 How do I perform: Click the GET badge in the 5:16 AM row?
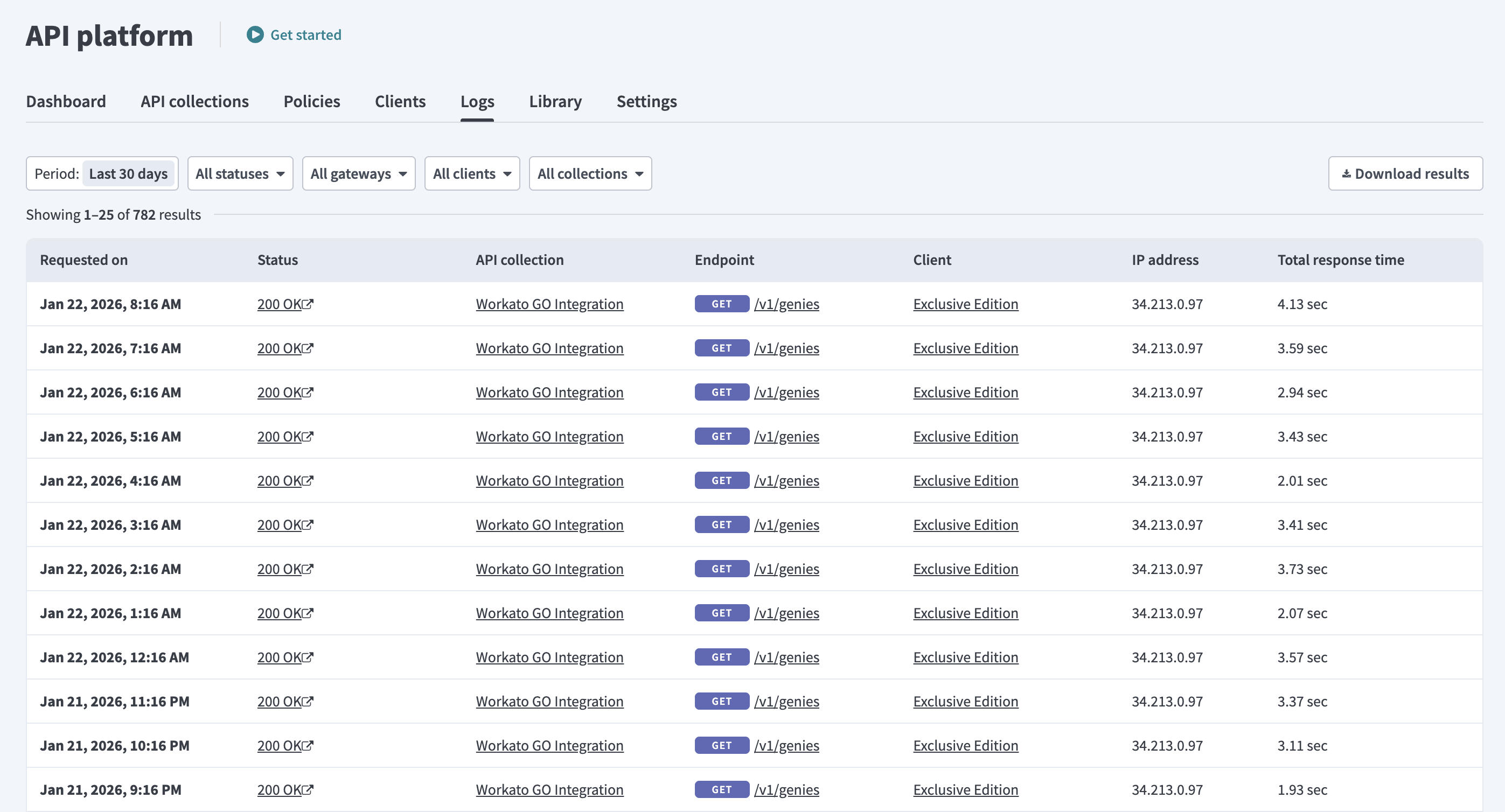(x=722, y=436)
